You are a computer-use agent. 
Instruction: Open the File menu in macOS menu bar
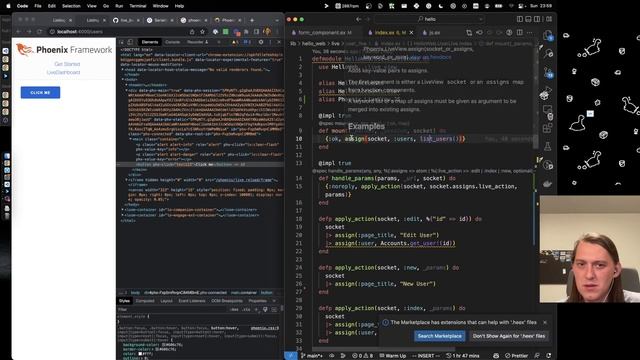point(38,6)
